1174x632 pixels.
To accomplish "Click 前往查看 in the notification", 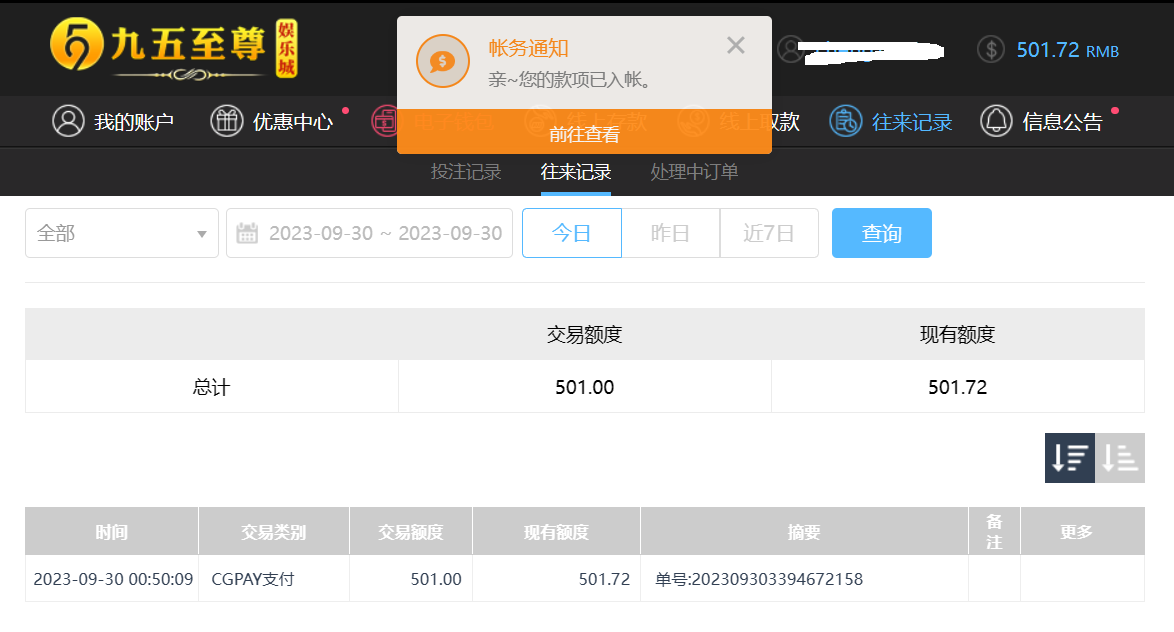I will point(584,134).
